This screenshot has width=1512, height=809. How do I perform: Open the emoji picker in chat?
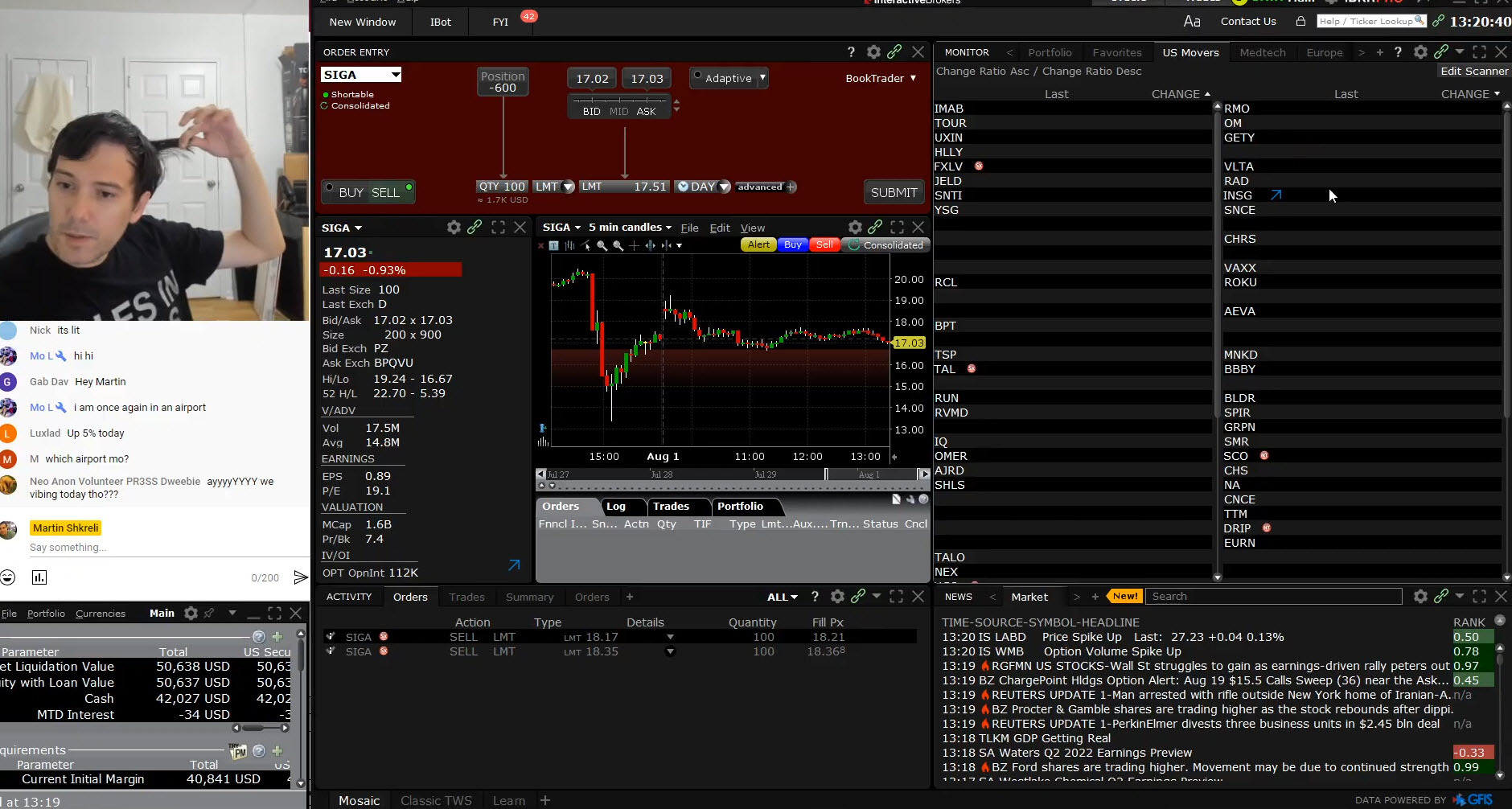point(8,577)
